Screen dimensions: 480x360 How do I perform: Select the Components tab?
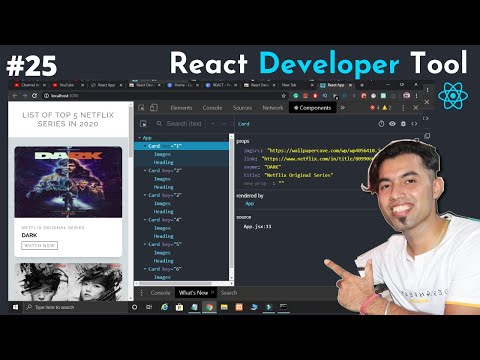click(x=312, y=108)
